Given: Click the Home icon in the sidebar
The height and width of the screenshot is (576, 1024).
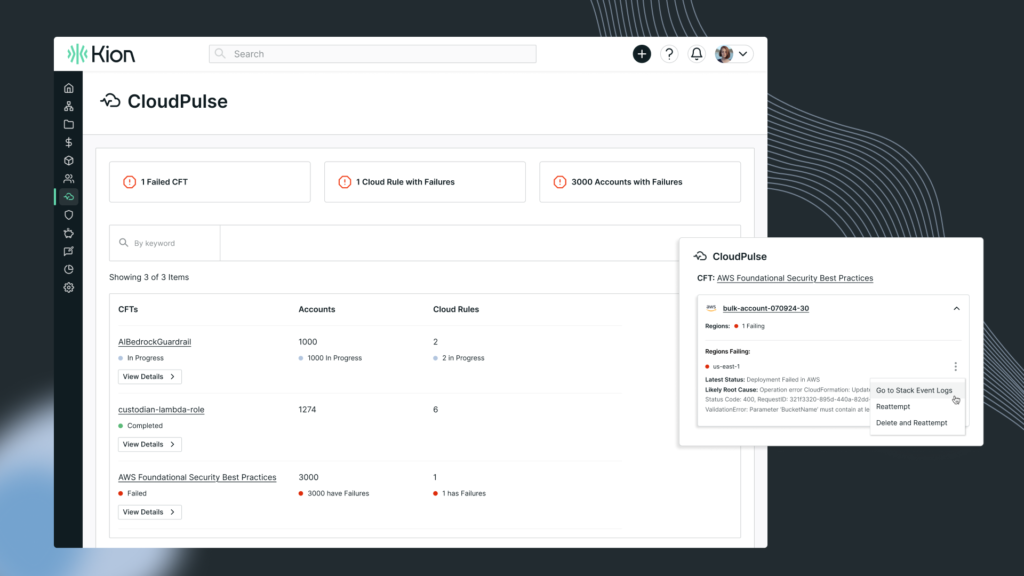Looking at the screenshot, I should click(x=68, y=88).
